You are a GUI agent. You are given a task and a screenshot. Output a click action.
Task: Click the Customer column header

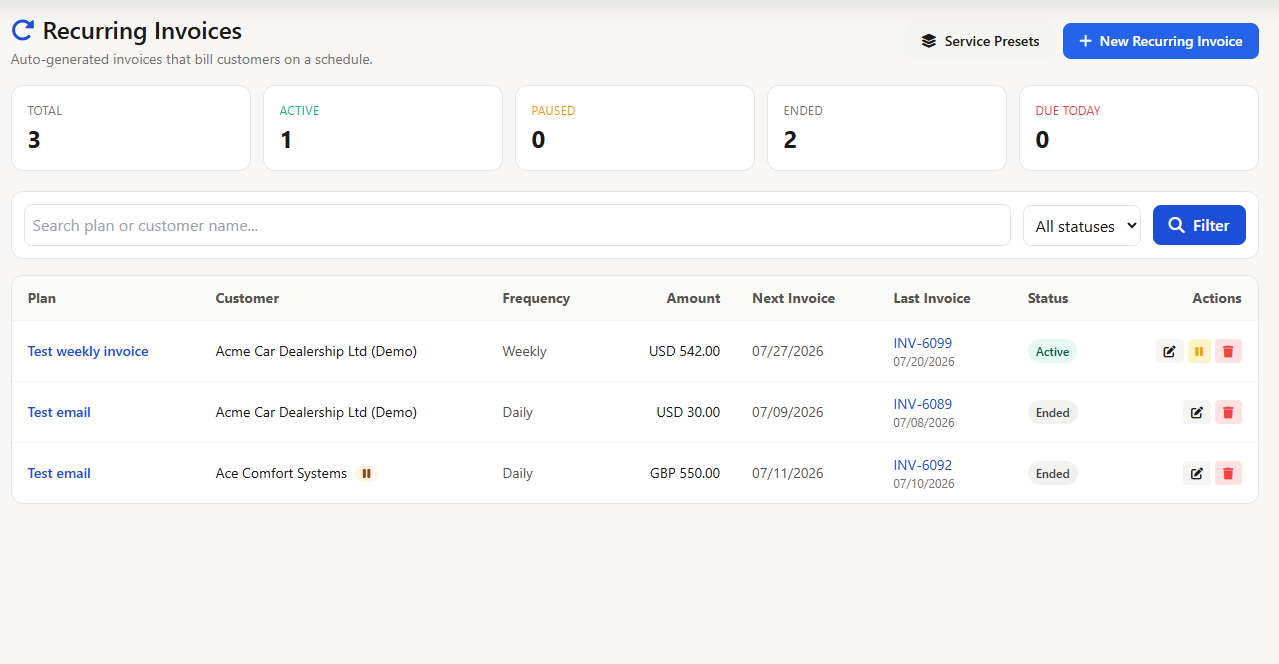[x=247, y=298]
